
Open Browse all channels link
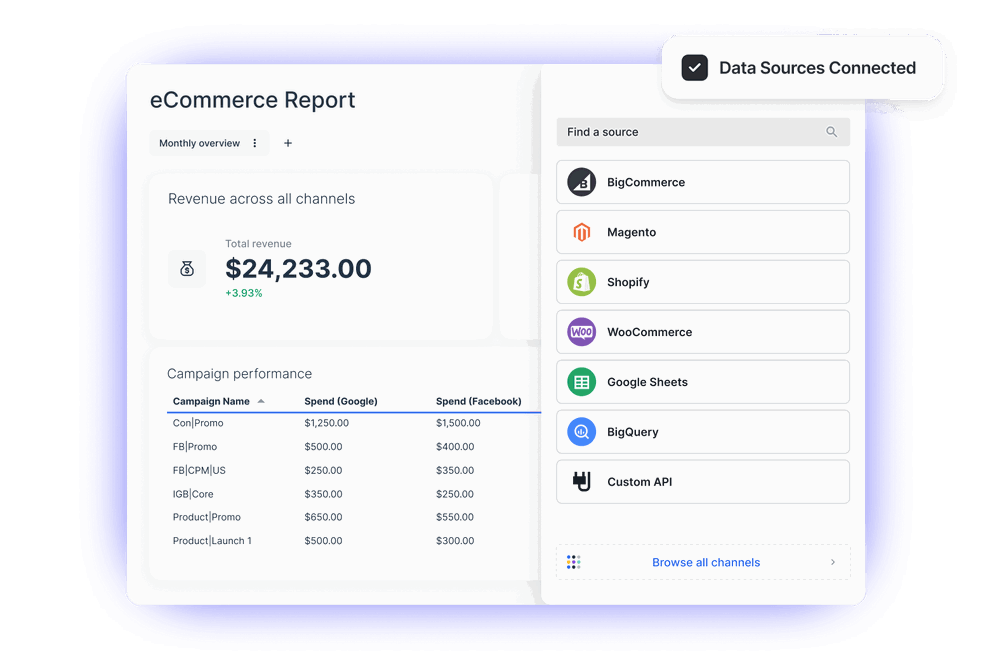706,562
